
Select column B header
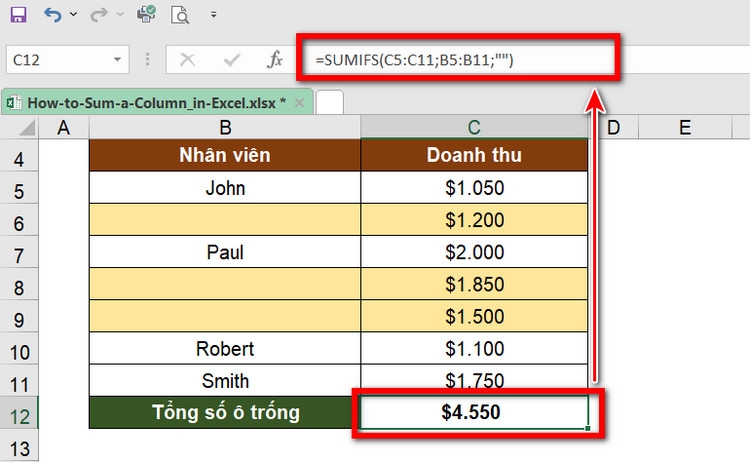(225, 128)
